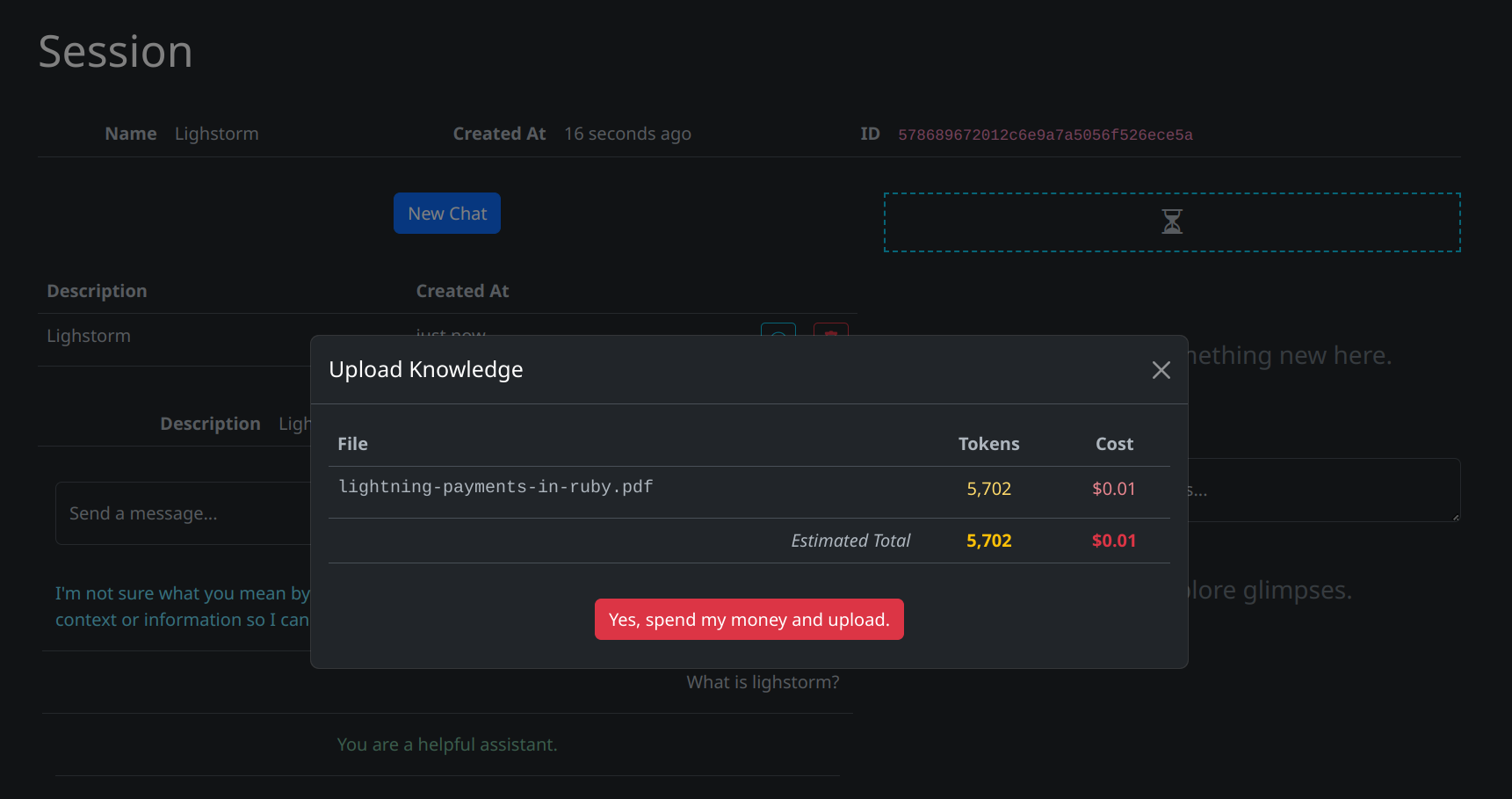The image size is (1512, 799).
Task: Click the lightning-payments-in-ruby.pdf file name
Action: click(x=496, y=487)
